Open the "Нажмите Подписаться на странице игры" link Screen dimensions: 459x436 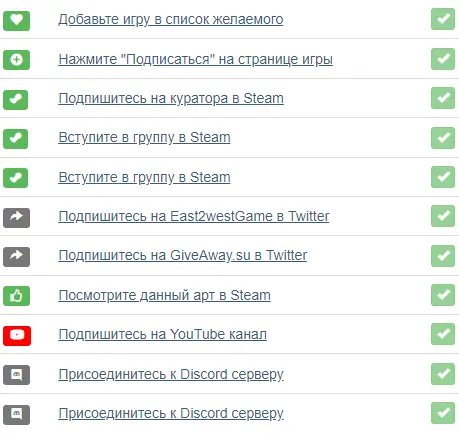[195, 59]
